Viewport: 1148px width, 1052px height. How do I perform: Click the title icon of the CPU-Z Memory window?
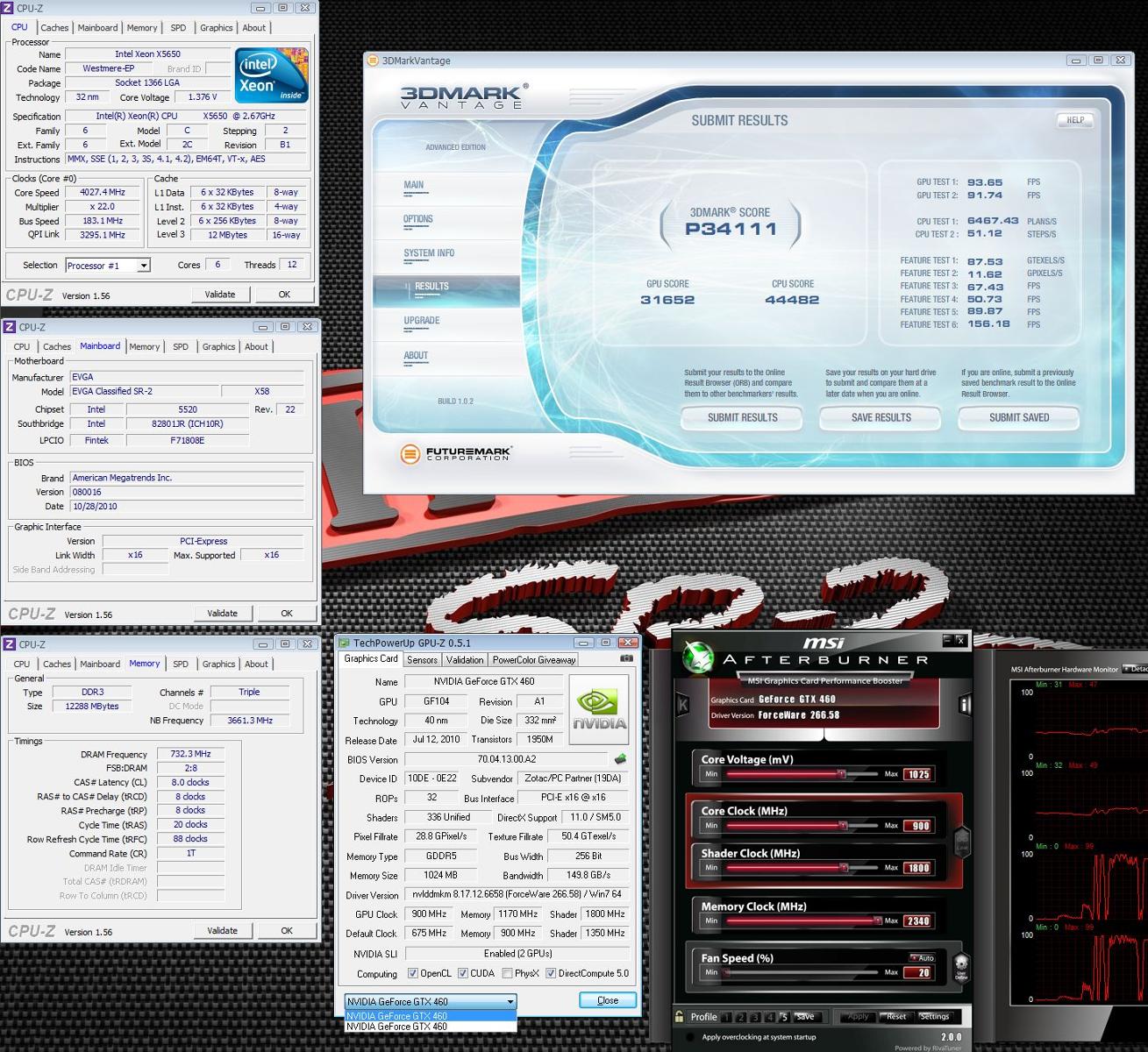9,644
